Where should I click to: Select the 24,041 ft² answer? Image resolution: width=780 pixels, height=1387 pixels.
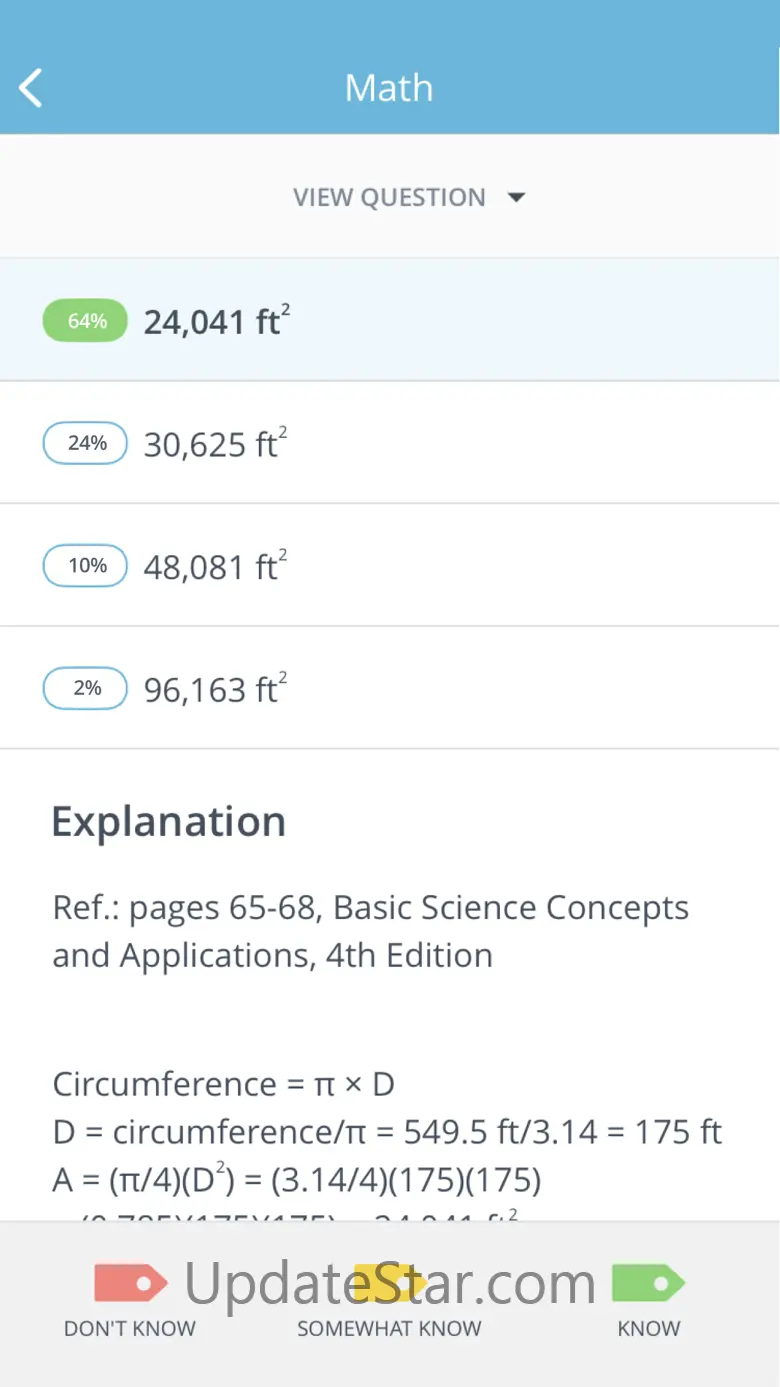point(217,321)
